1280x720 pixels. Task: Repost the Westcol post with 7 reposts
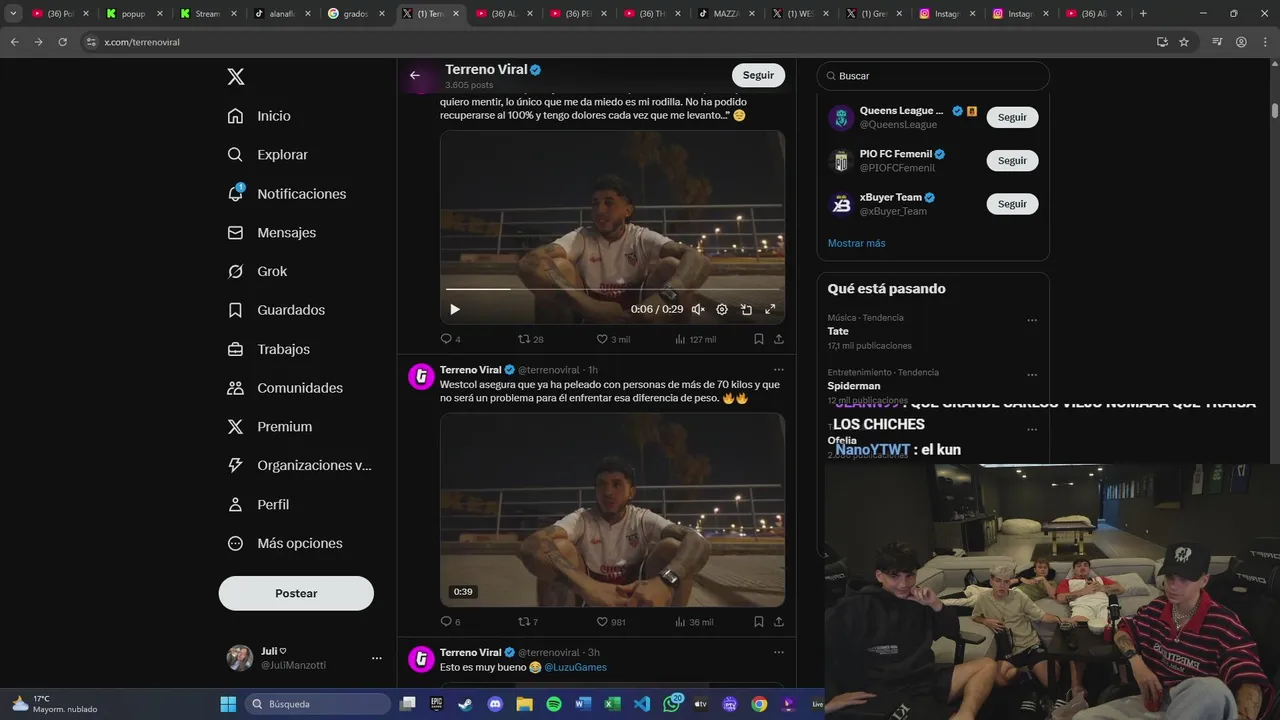tap(527, 622)
